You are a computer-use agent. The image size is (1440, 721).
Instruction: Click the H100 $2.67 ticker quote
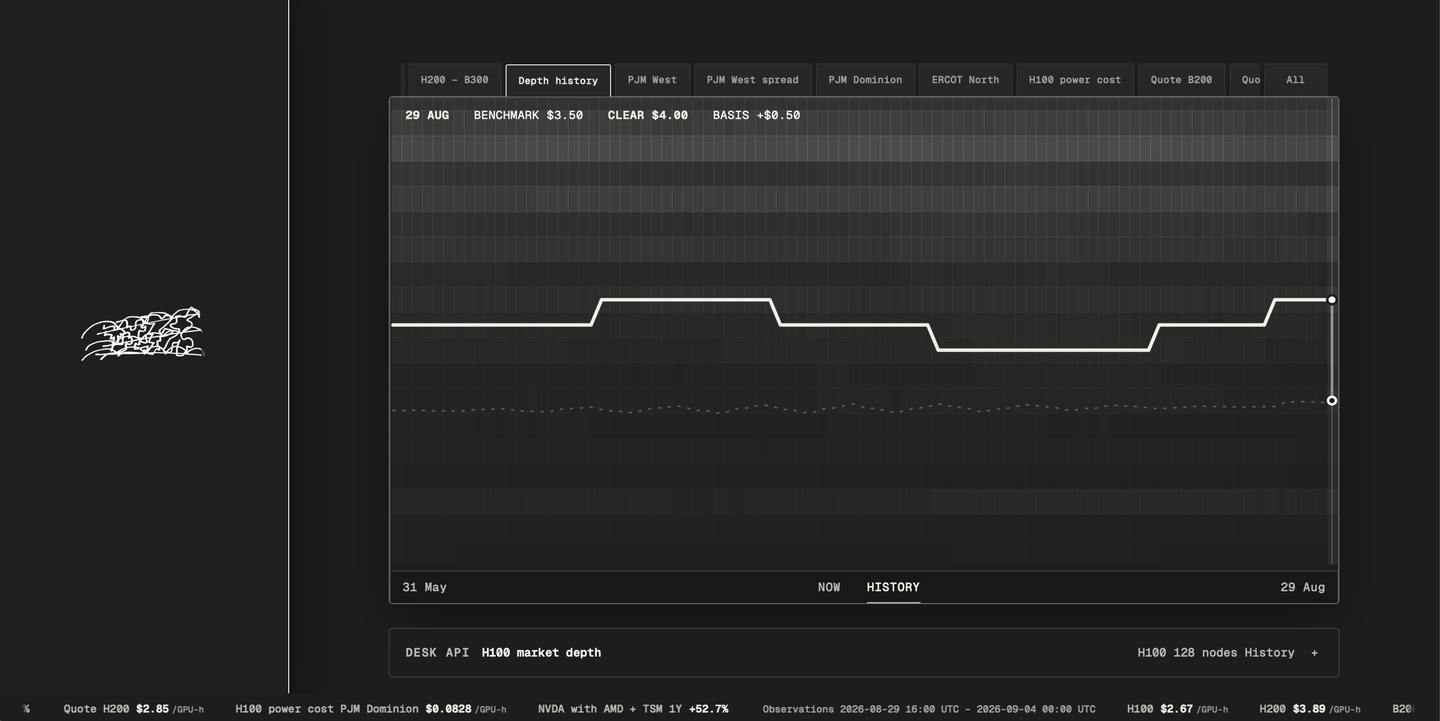[x=1178, y=709]
